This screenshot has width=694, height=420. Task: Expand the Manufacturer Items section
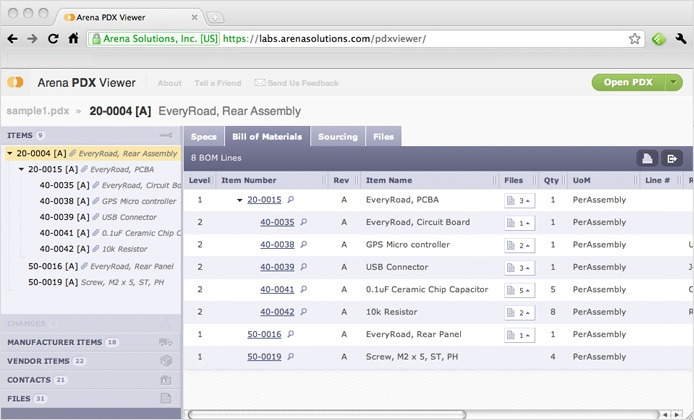(x=91, y=342)
